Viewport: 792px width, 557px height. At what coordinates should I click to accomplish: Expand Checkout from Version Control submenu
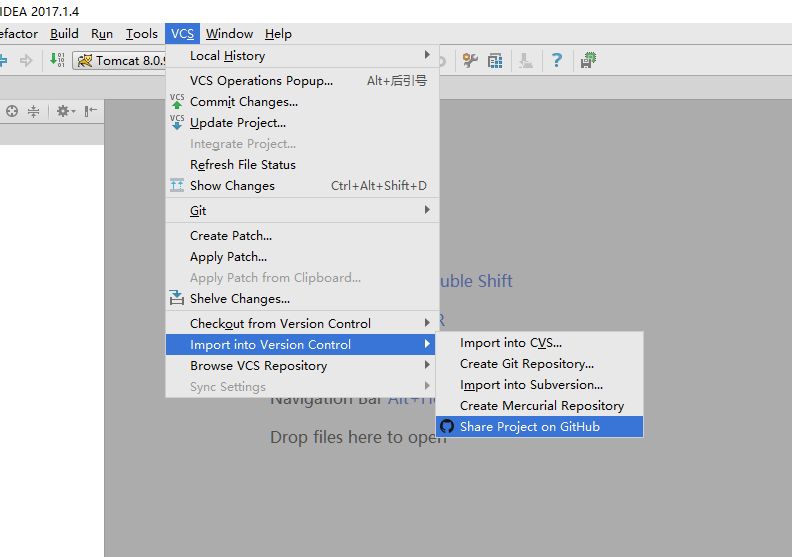point(302,323)
